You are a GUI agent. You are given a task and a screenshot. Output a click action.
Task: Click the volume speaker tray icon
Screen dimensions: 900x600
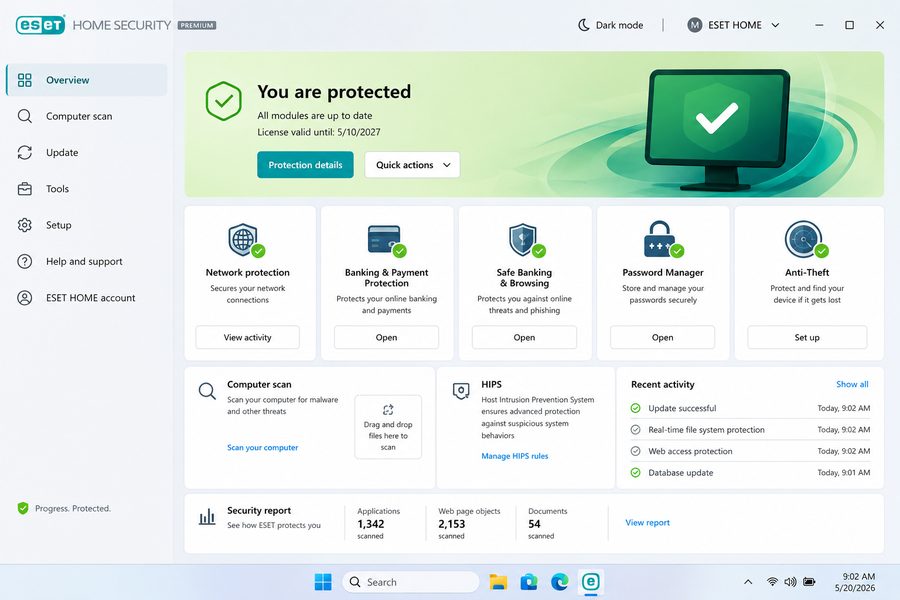[790, 582]
